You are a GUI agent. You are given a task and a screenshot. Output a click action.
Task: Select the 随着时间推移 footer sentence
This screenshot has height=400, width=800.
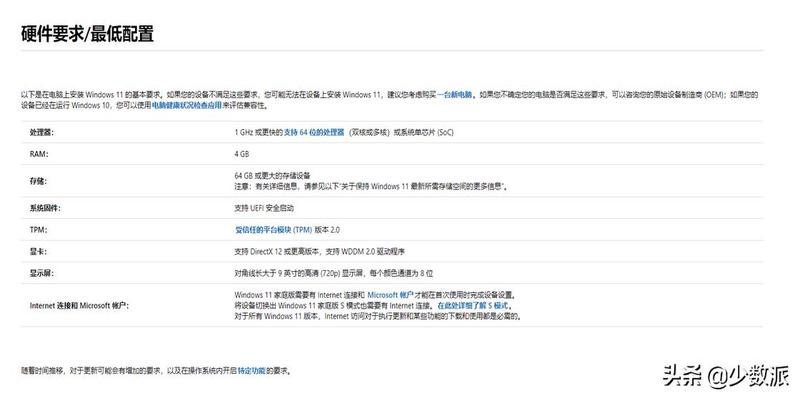(x=156, y=371)
